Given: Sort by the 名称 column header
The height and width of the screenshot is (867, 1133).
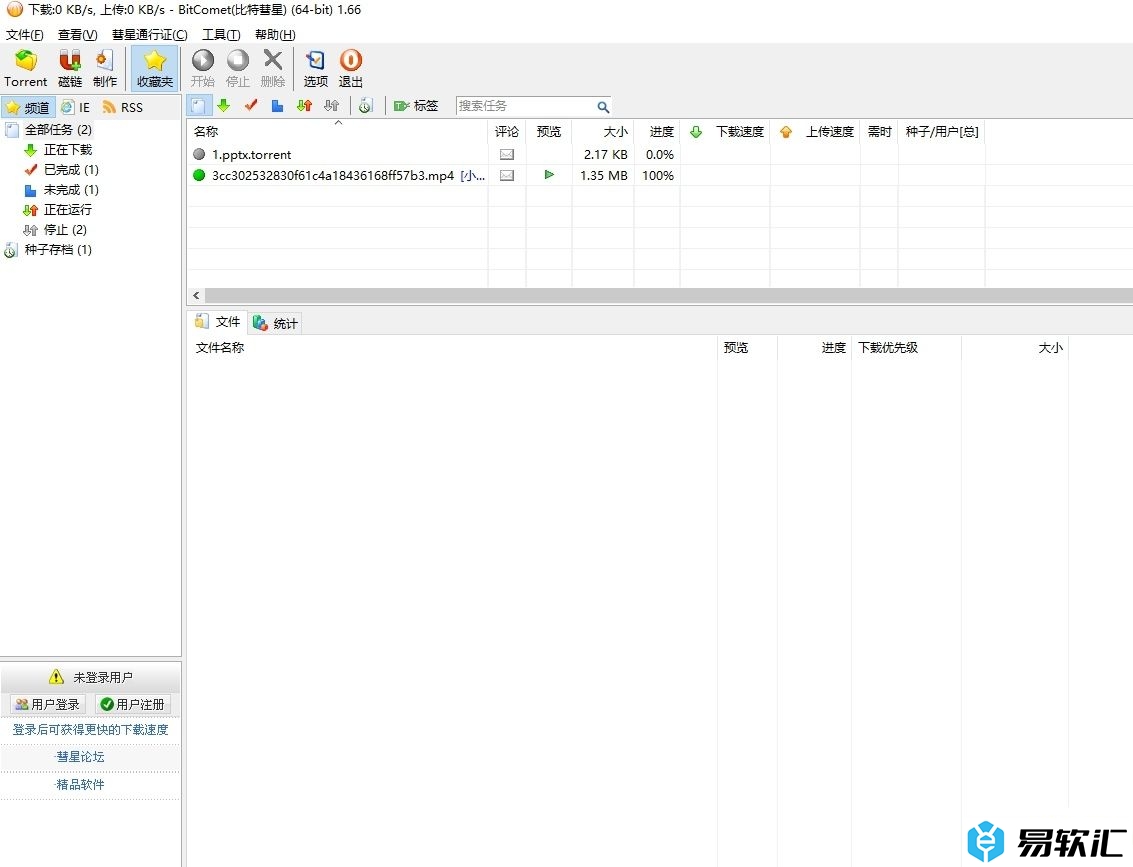Looking at the screenshot, I should (x=337, y=131).
